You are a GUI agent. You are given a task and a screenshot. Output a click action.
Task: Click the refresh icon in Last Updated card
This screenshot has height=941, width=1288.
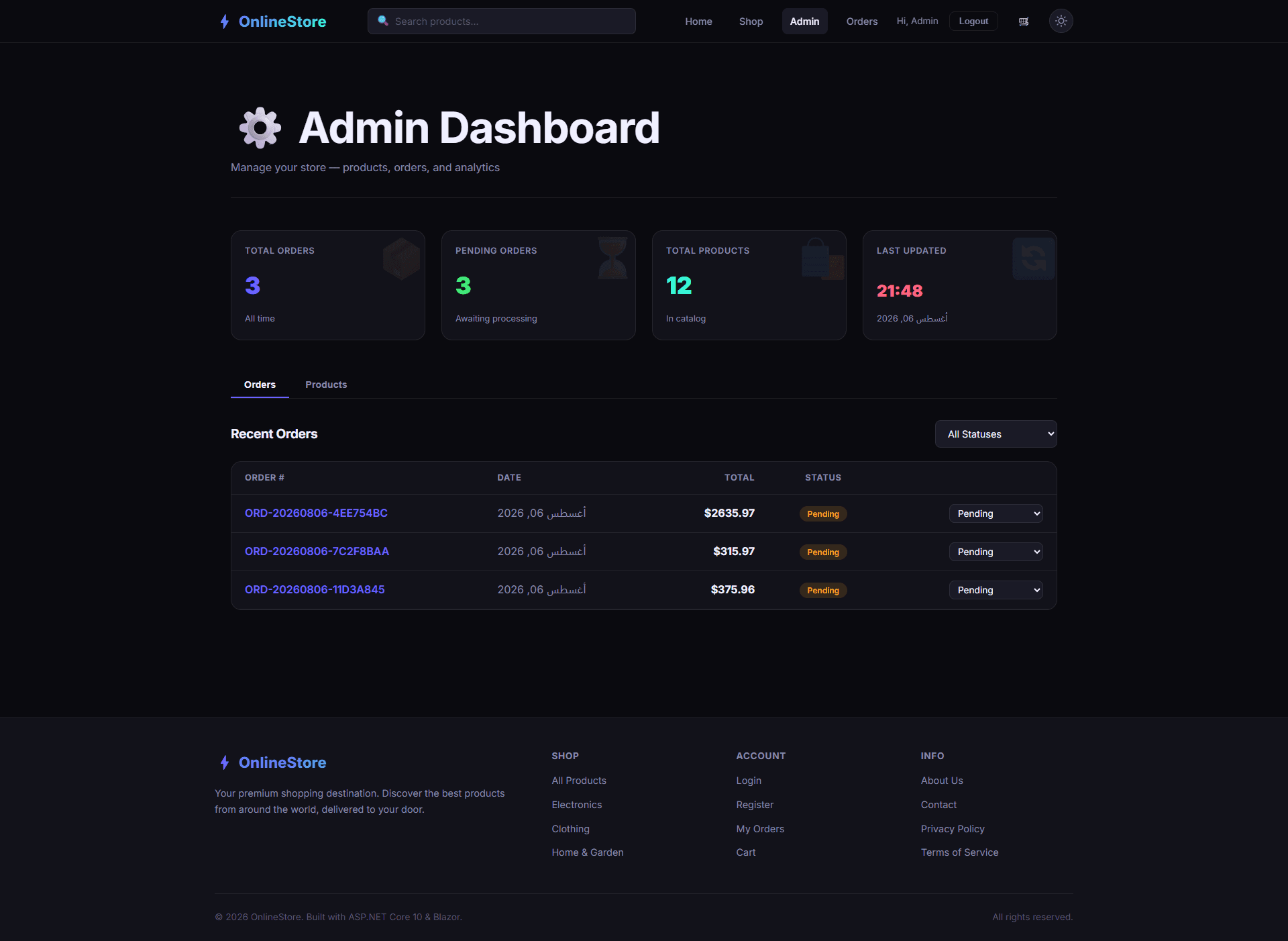1033,258
